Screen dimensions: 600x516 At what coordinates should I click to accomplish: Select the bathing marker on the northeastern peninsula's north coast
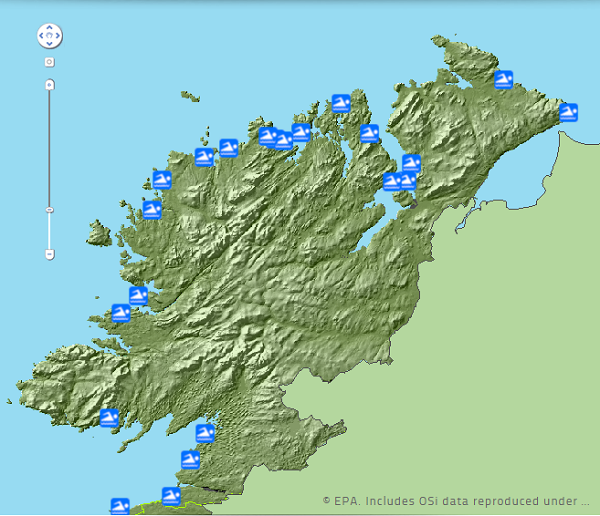[x=503, y=80]
